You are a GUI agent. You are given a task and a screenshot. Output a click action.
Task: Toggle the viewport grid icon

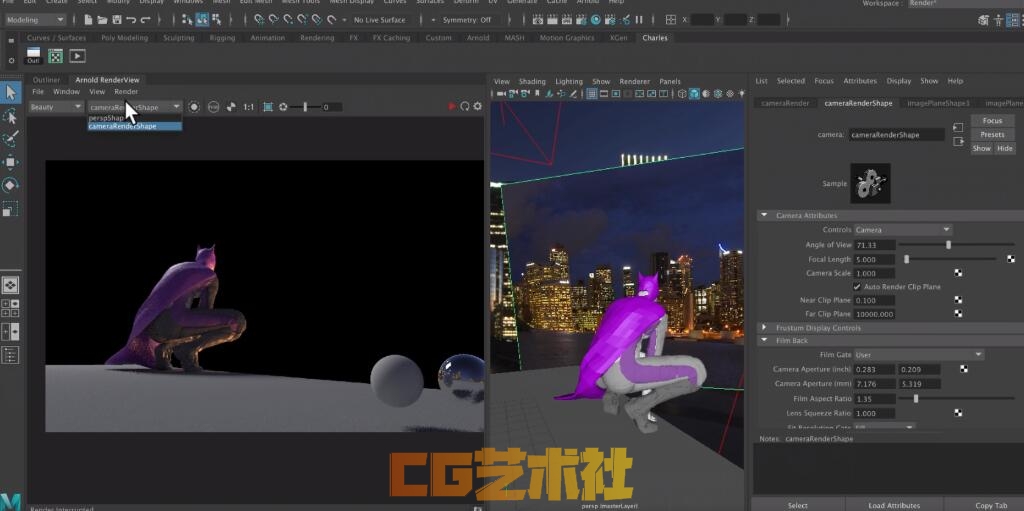pos(592,93)
